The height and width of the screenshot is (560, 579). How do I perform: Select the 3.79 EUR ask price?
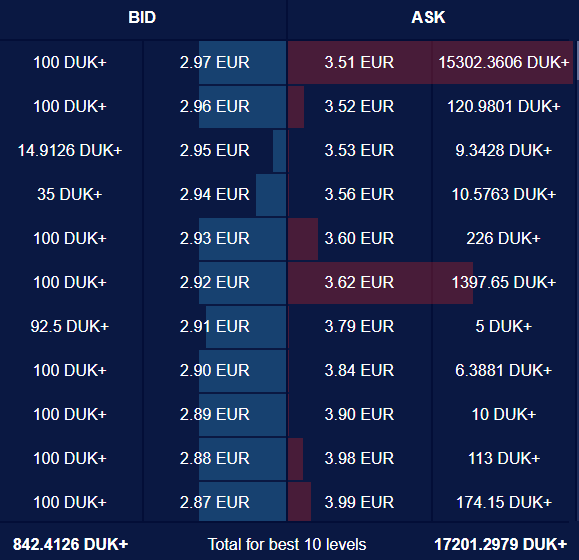[359, 326]
